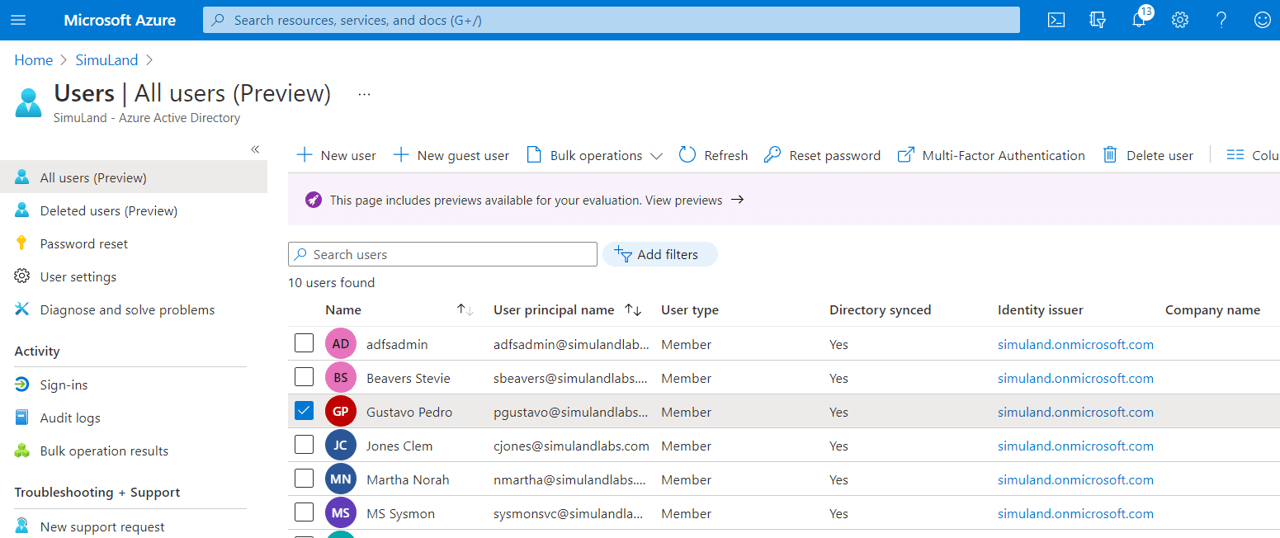The width and height of the screenshot is (1280, 538).
Task: Click identity issuer link for MS Sysmon
Action: [1076, 514]
